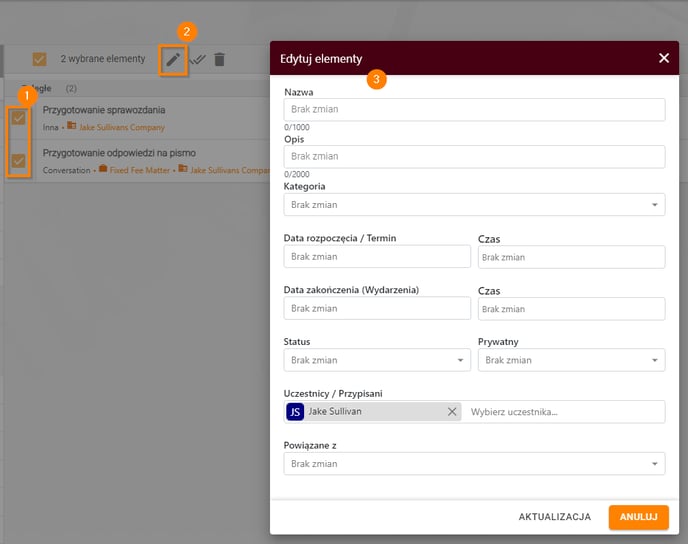This screenshot has width=688, height=544.
Task: Toggle the select-all checkbox beside '2 wybrane elementy'
Action: click(x=39, y=59)
